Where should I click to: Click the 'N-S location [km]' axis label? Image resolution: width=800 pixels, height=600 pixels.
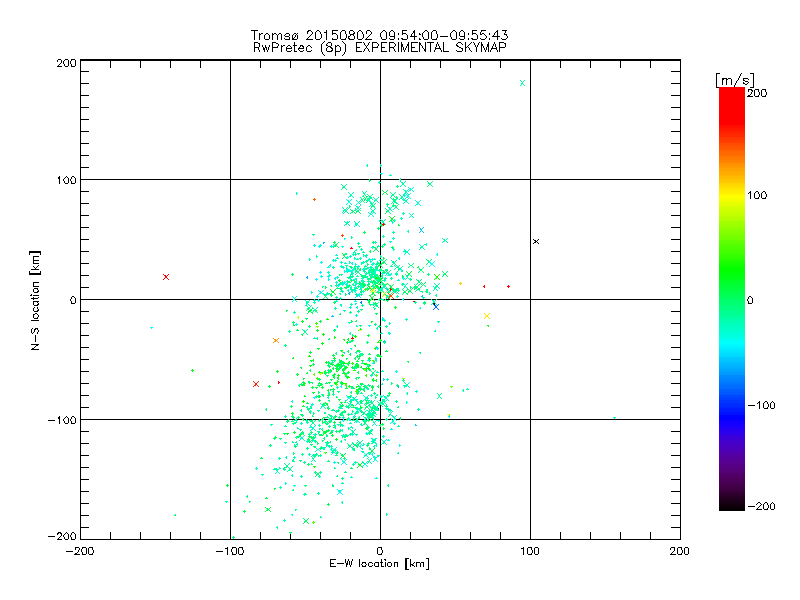click(x=35, y=301)
